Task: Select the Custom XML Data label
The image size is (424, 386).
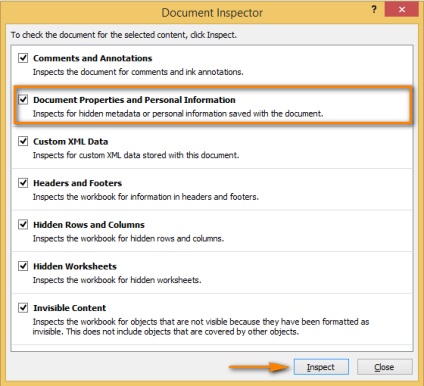Action: pos(71,142)
